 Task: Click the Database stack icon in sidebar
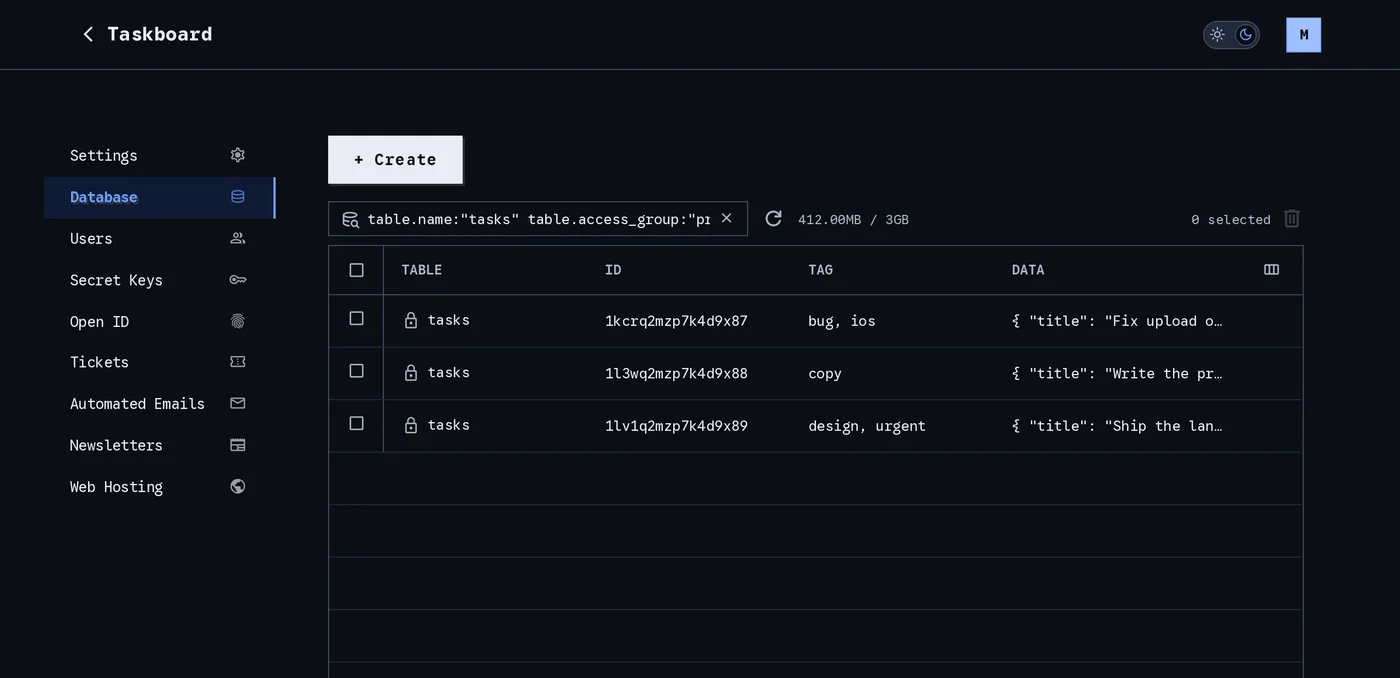(237, 197)
